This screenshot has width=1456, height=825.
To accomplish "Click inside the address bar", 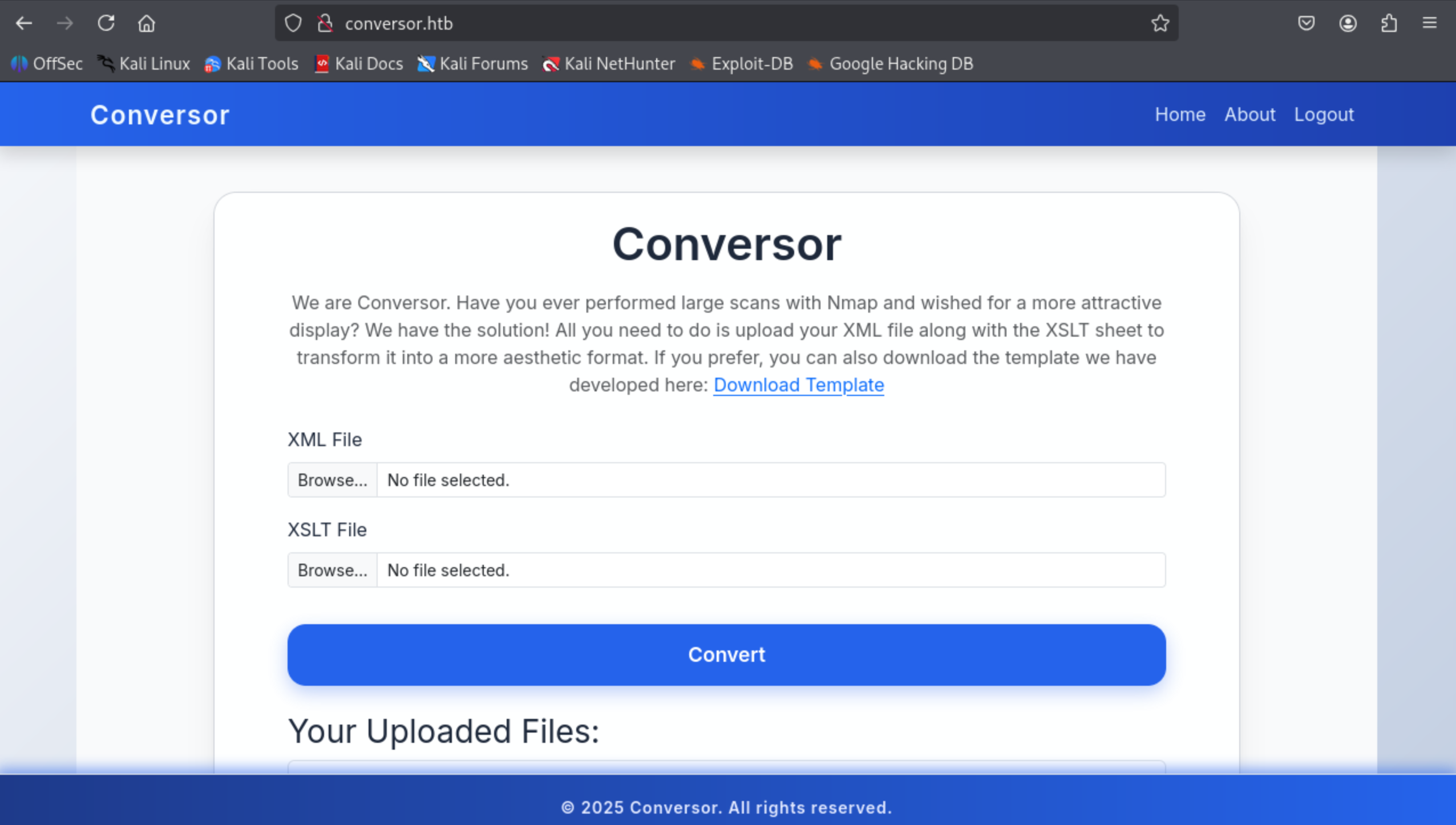I will pyautogui.click(x=685, y=23).
